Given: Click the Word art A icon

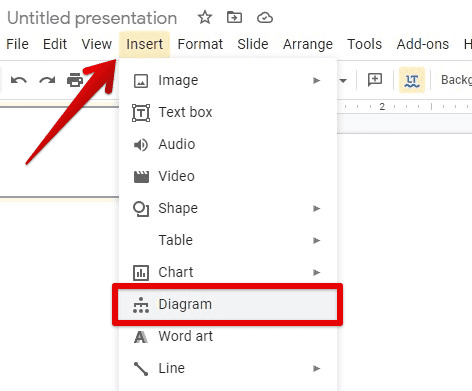Looking at the screenshot, I should (x=141, y=337).
